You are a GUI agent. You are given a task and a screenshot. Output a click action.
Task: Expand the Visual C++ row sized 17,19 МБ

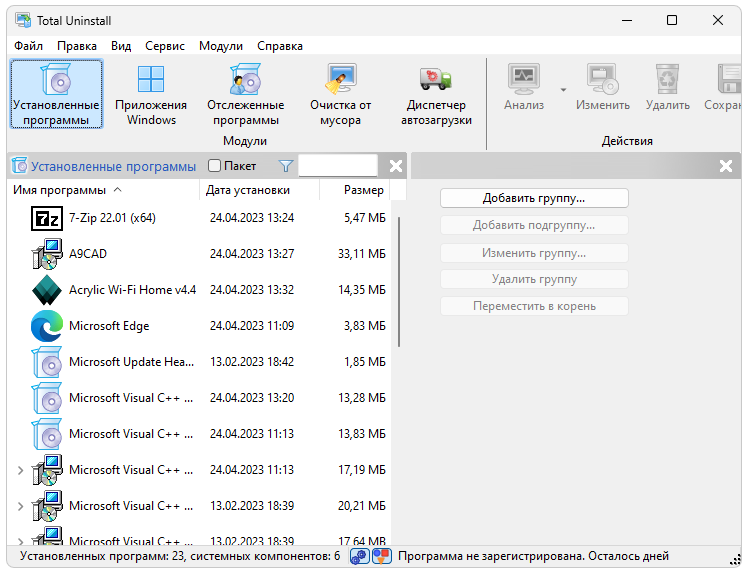(x=20, y=470)
